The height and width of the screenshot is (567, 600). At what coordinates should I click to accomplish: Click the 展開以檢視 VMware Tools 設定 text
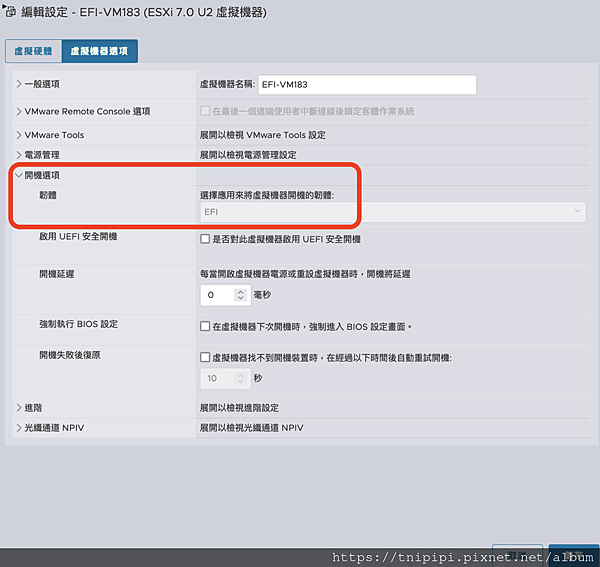tap(262, 135)
